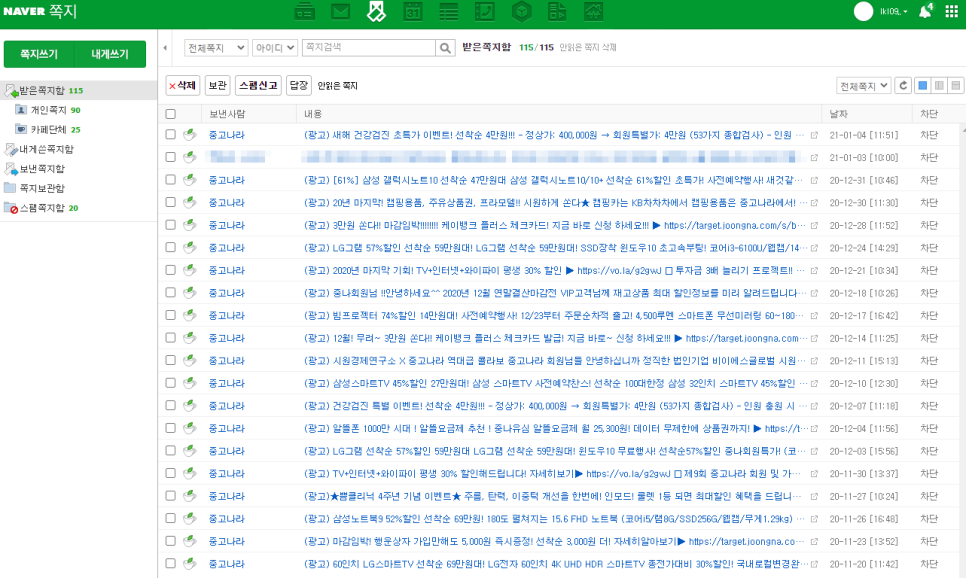966x578 pixels.
Task: Click 안읽은 쪽지 삭제 link
Action: (588, 47)
